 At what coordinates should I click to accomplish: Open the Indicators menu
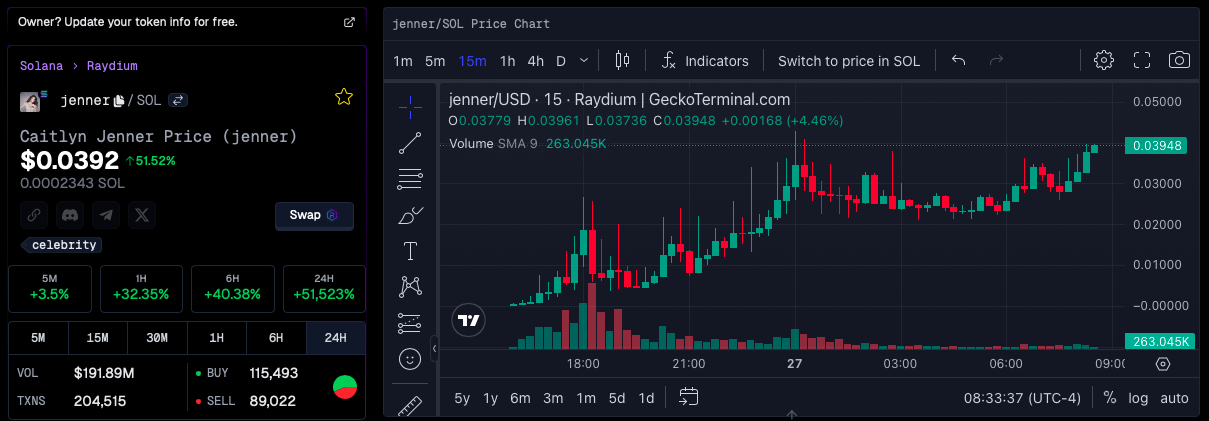pos(705,61)
